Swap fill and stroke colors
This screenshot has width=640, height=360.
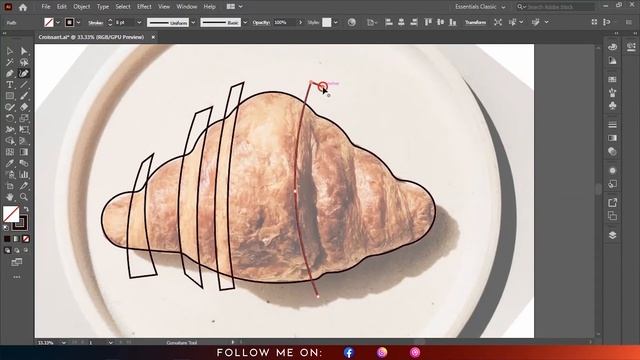[26, 209]
